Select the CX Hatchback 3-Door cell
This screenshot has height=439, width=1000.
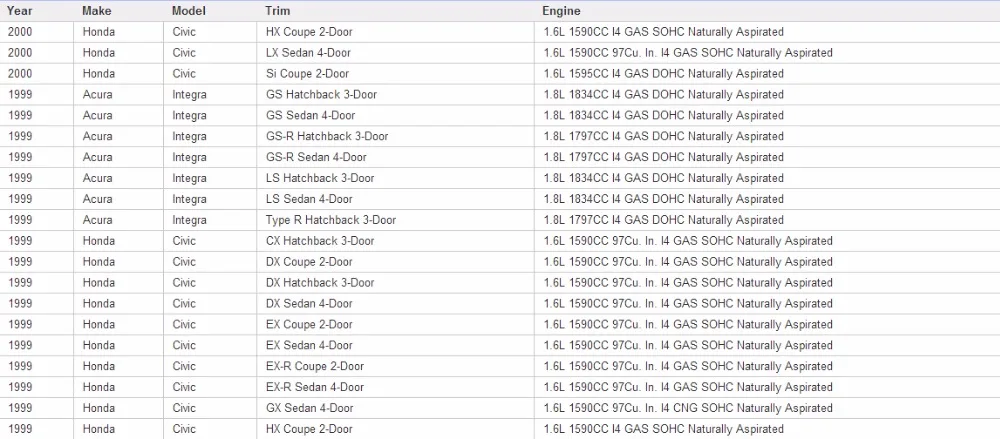395,241
